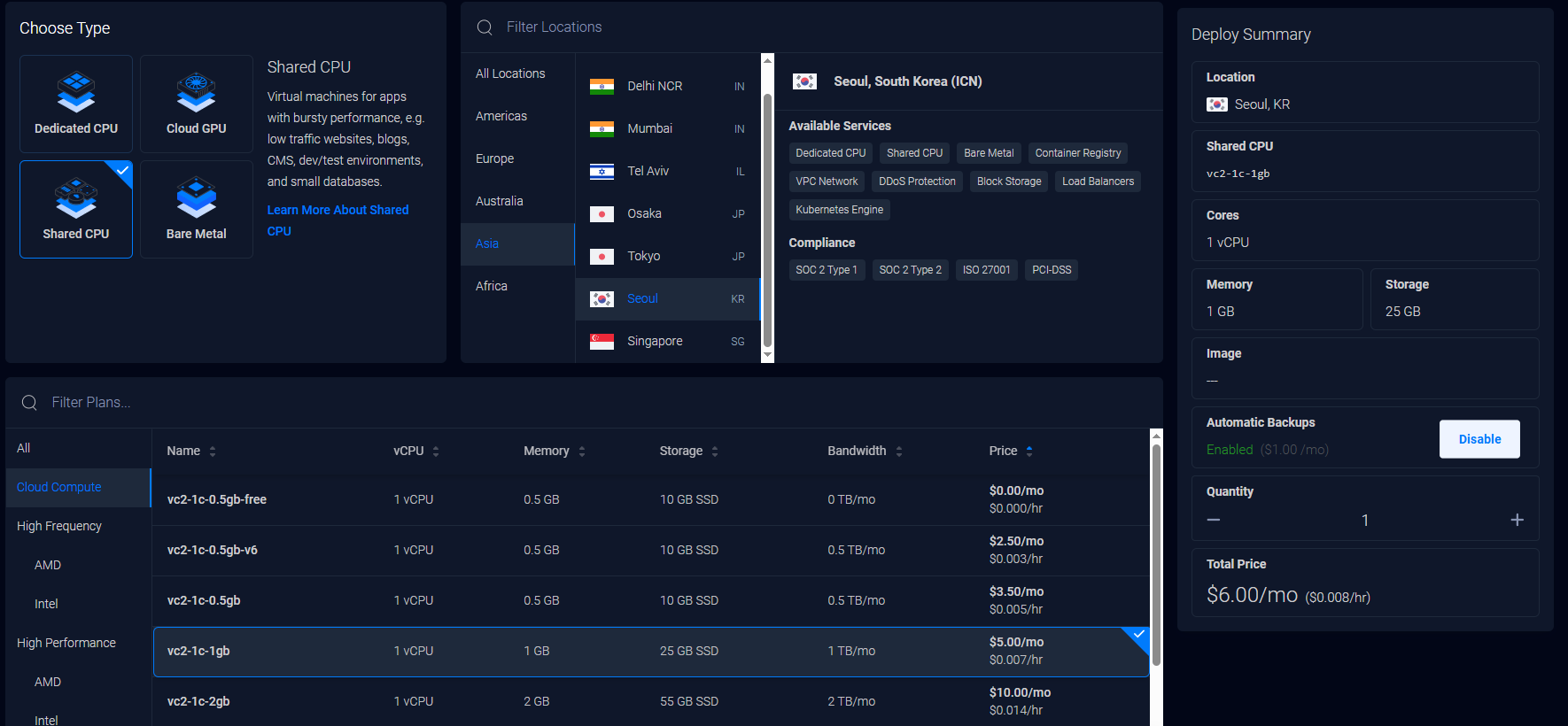Select the Tel Aviv Israel flag
The height and width of the screenshot is (726, 1568).
[x=602, y=171]
